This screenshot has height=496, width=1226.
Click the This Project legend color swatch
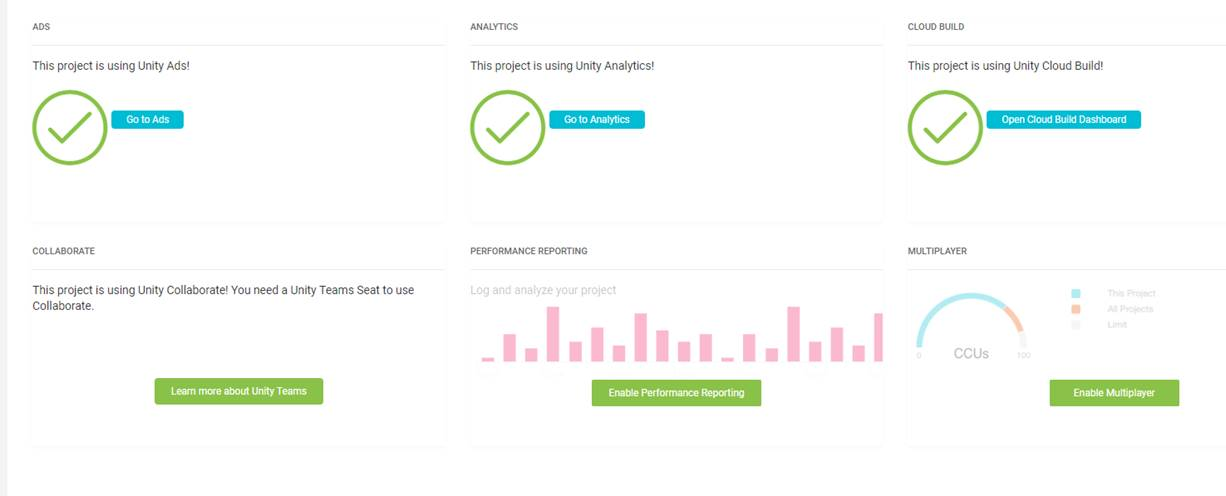pyautogui.click(x=1076, y=294)
